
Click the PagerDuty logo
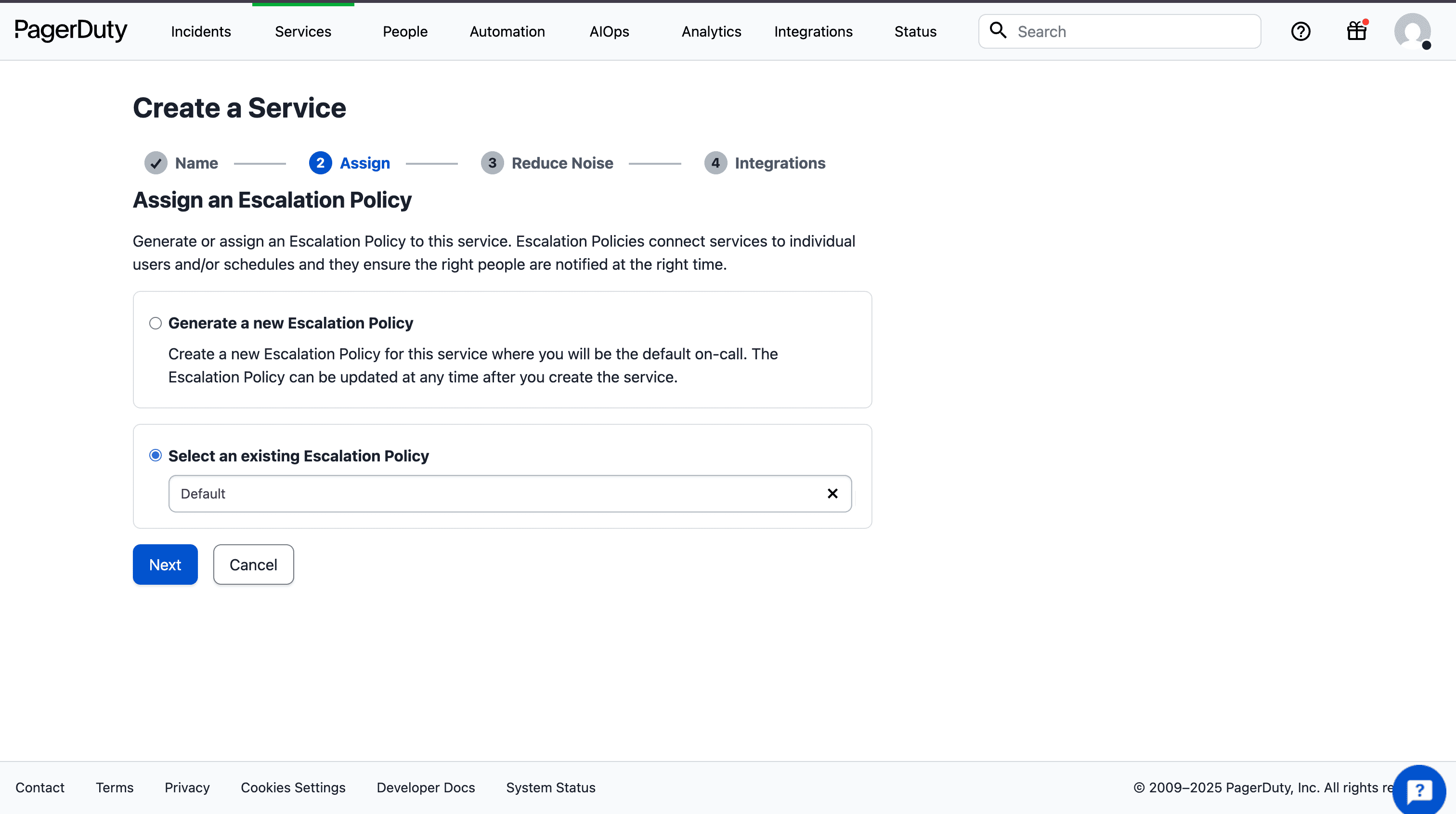[x=71, y=31]
